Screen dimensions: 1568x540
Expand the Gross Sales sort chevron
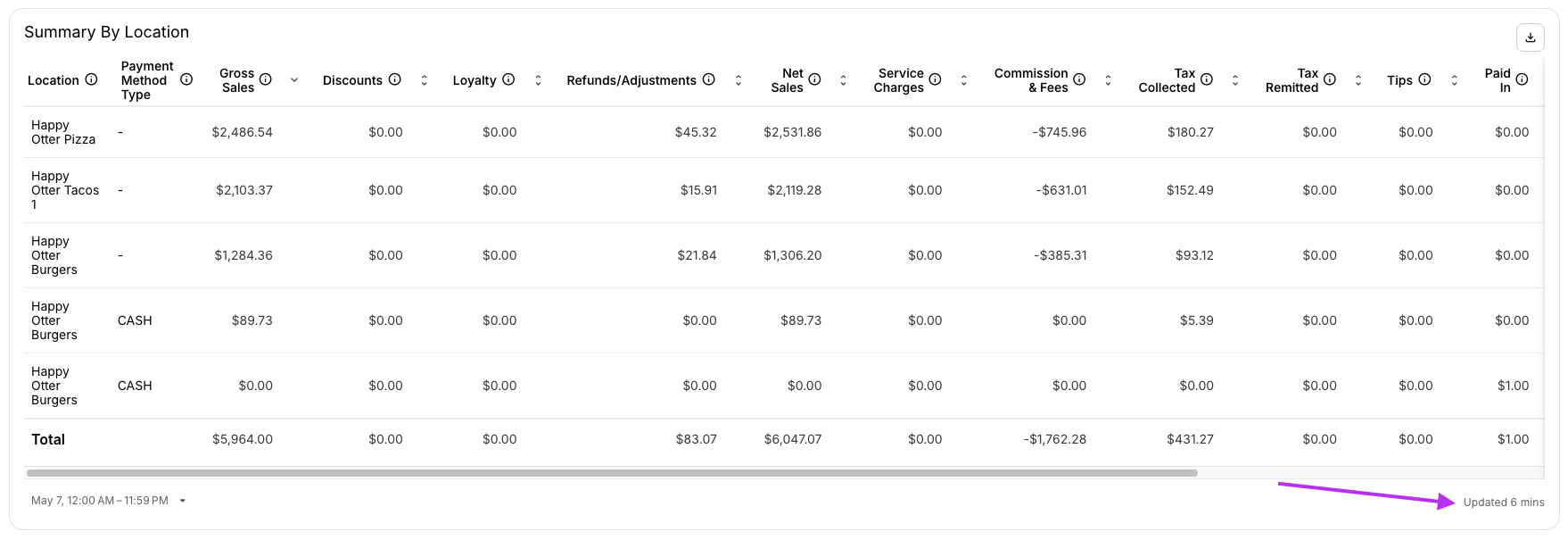point(294,80)
